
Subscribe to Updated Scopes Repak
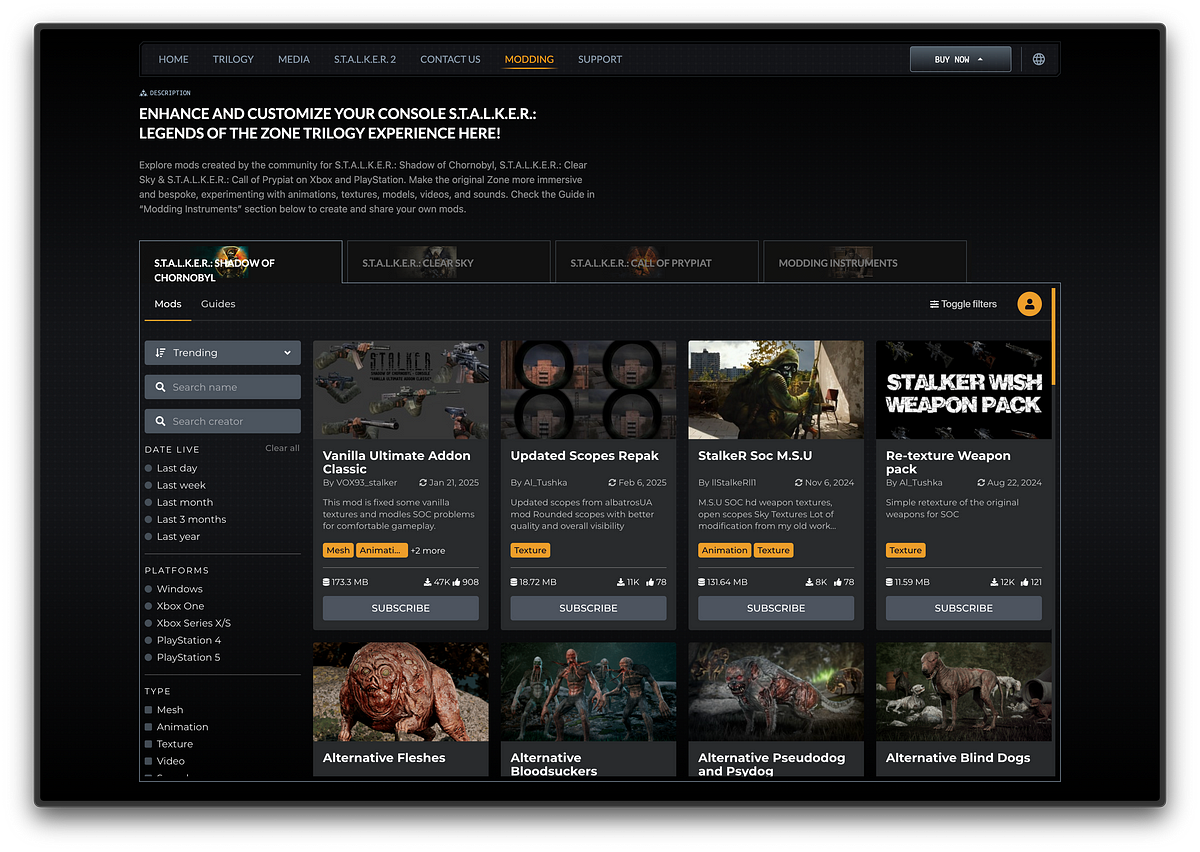click(588, 608)
